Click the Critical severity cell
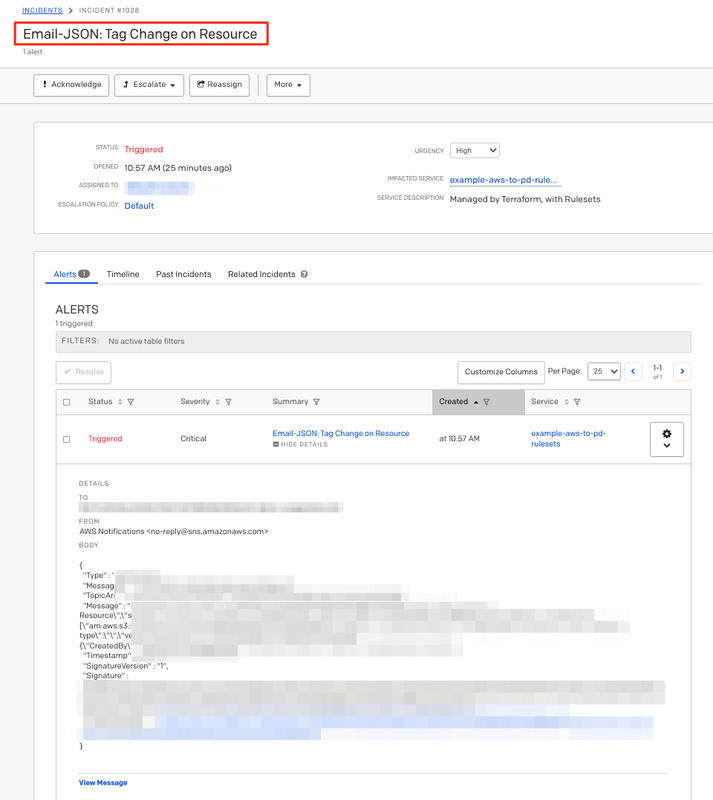Image resolution: width=713 pixels, height=800 pixels. coord(193,439)
